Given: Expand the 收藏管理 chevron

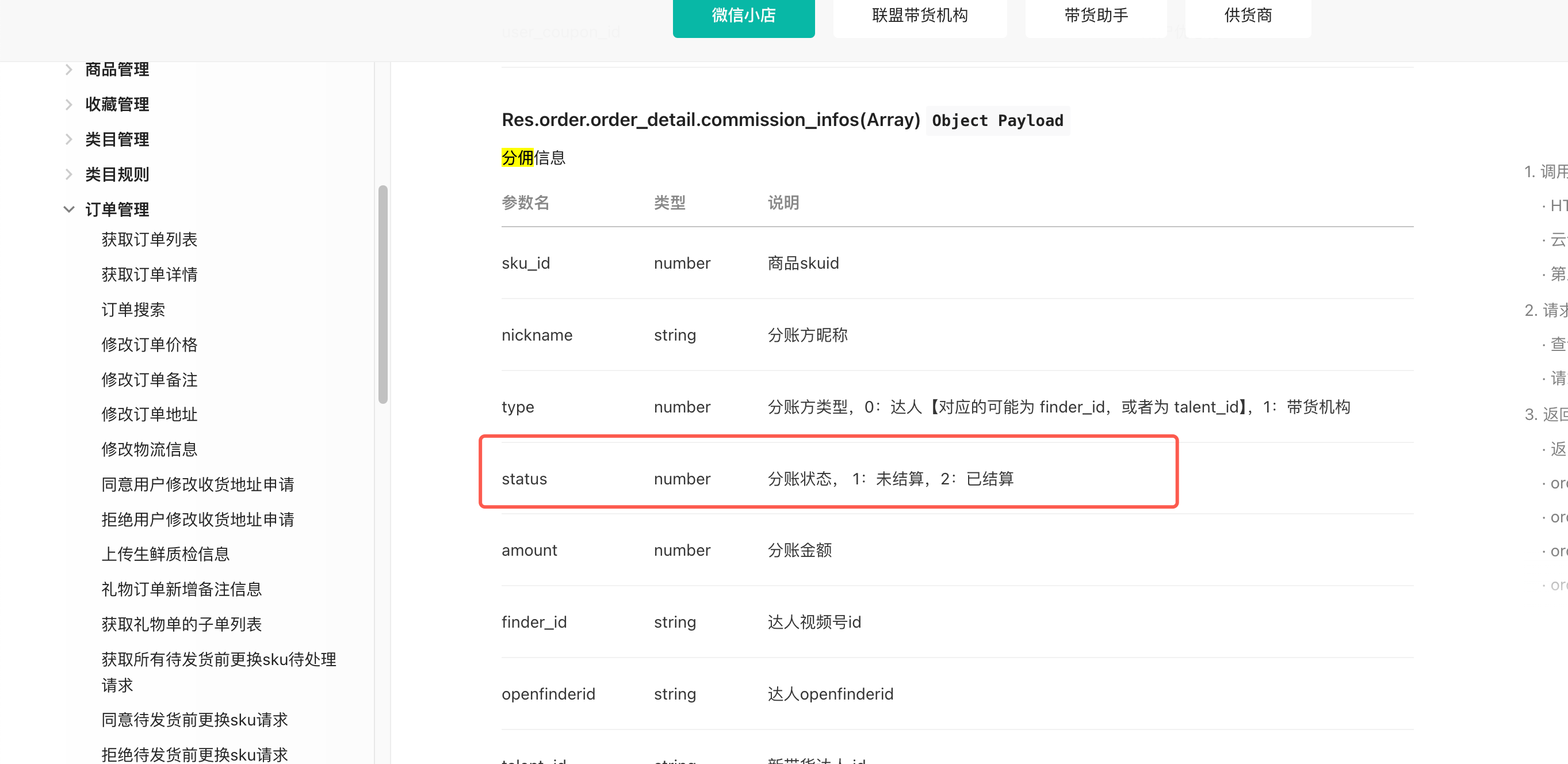Looking at the screenshot, I should (69, 105).
